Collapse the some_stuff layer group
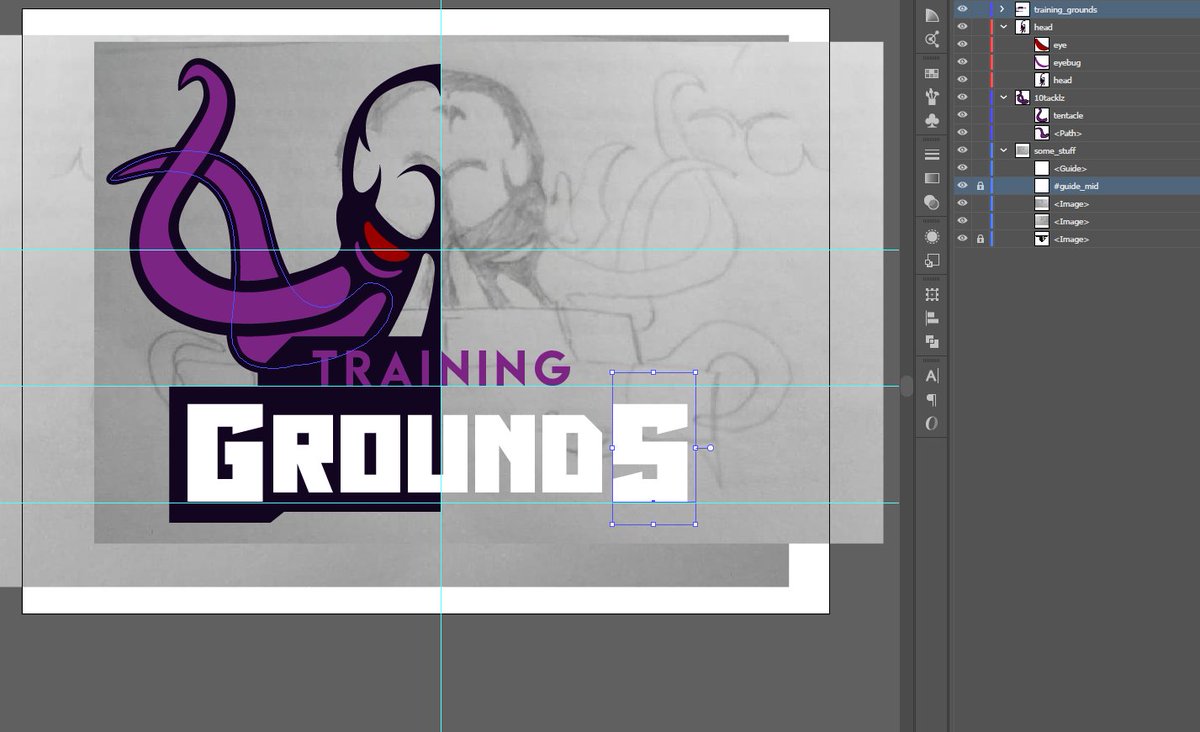Viewport: 1200px width, 732px height. click(1002, 150)
